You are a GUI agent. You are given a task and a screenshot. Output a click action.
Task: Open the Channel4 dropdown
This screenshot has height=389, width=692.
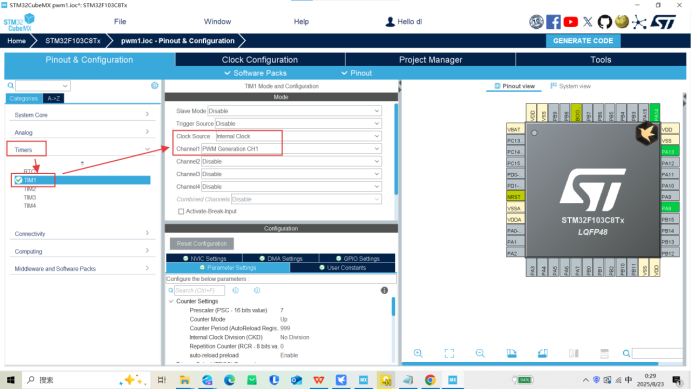tap(292, 187)
